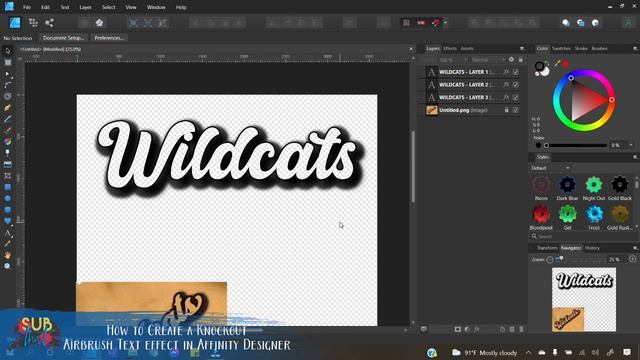Open the Default styles category dropdown
The width and height of the screenshot is (640, 360).
pos(550,168)
